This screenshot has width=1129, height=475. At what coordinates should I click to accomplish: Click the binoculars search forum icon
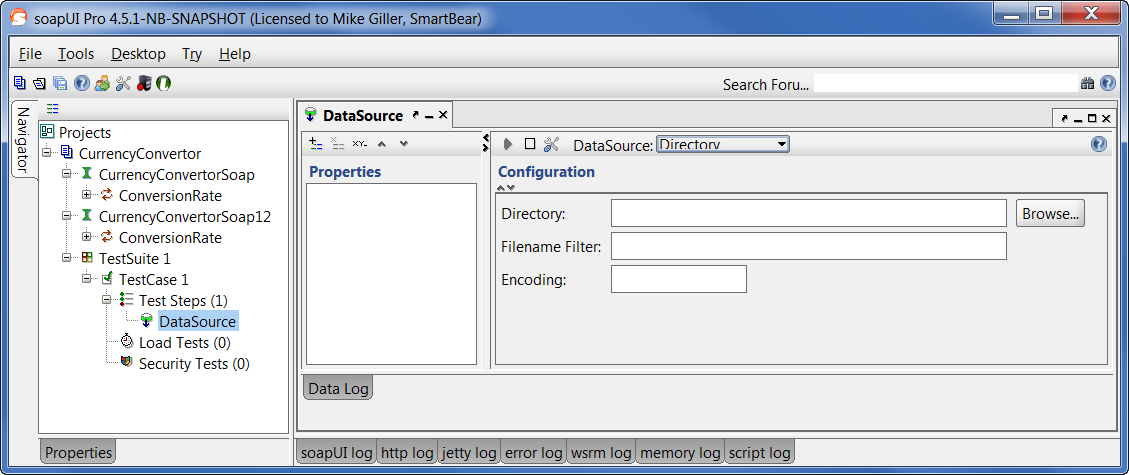[x=1088, y=84]
